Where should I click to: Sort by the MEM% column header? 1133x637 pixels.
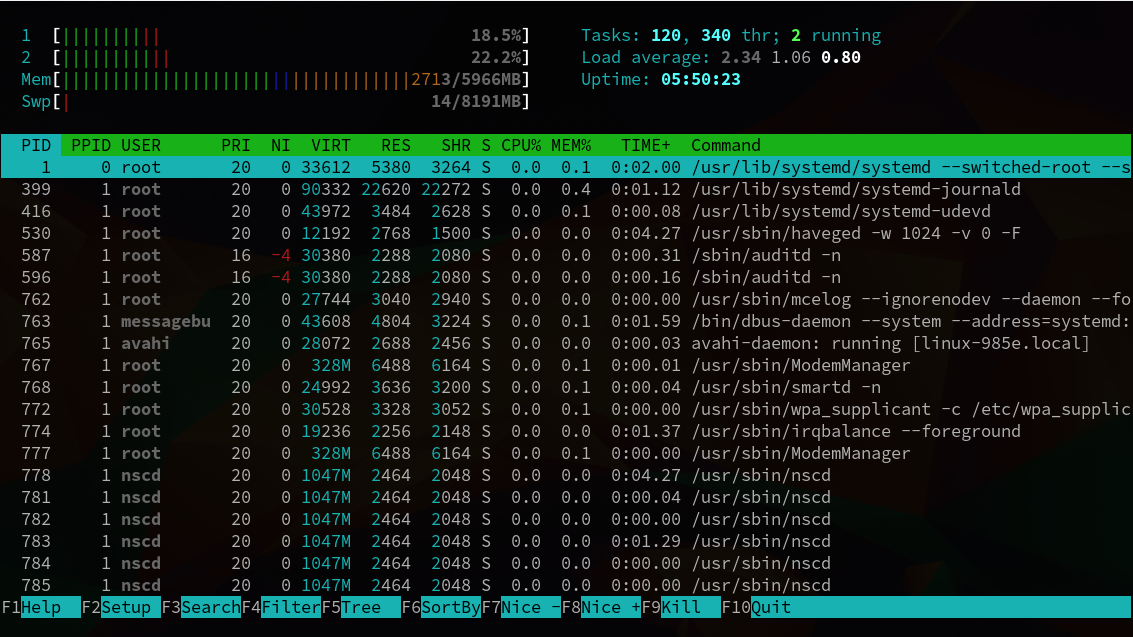click(x=571, y=145)
